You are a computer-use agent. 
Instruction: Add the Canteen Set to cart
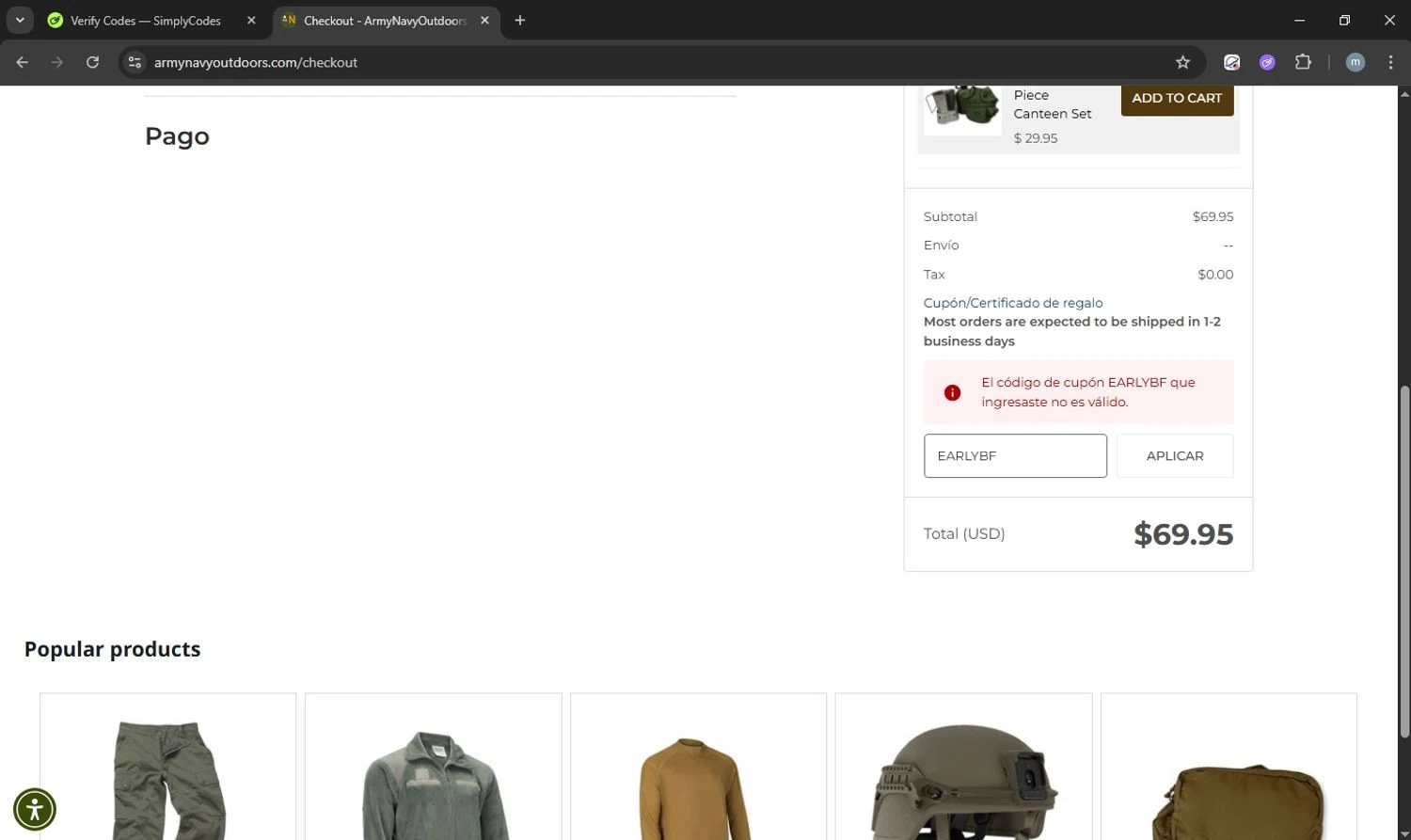click(1177, 98)
